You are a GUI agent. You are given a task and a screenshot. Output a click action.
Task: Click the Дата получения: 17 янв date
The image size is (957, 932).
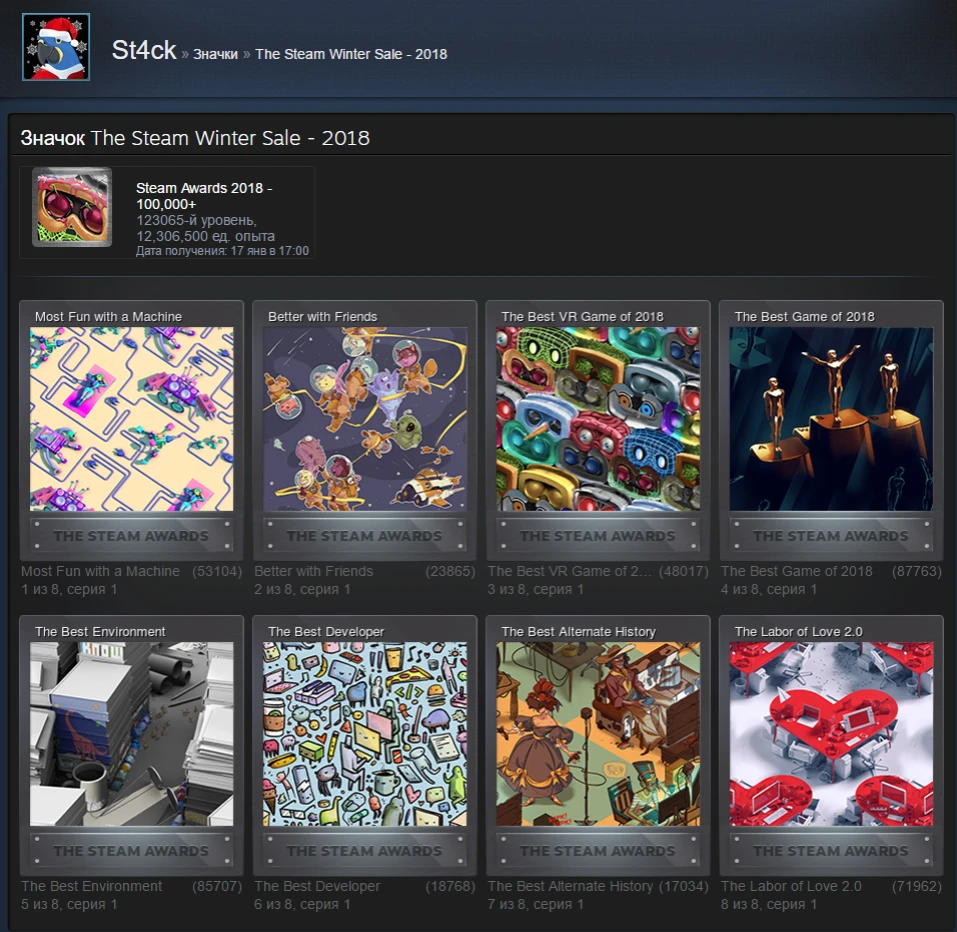[x=222, y=251]
